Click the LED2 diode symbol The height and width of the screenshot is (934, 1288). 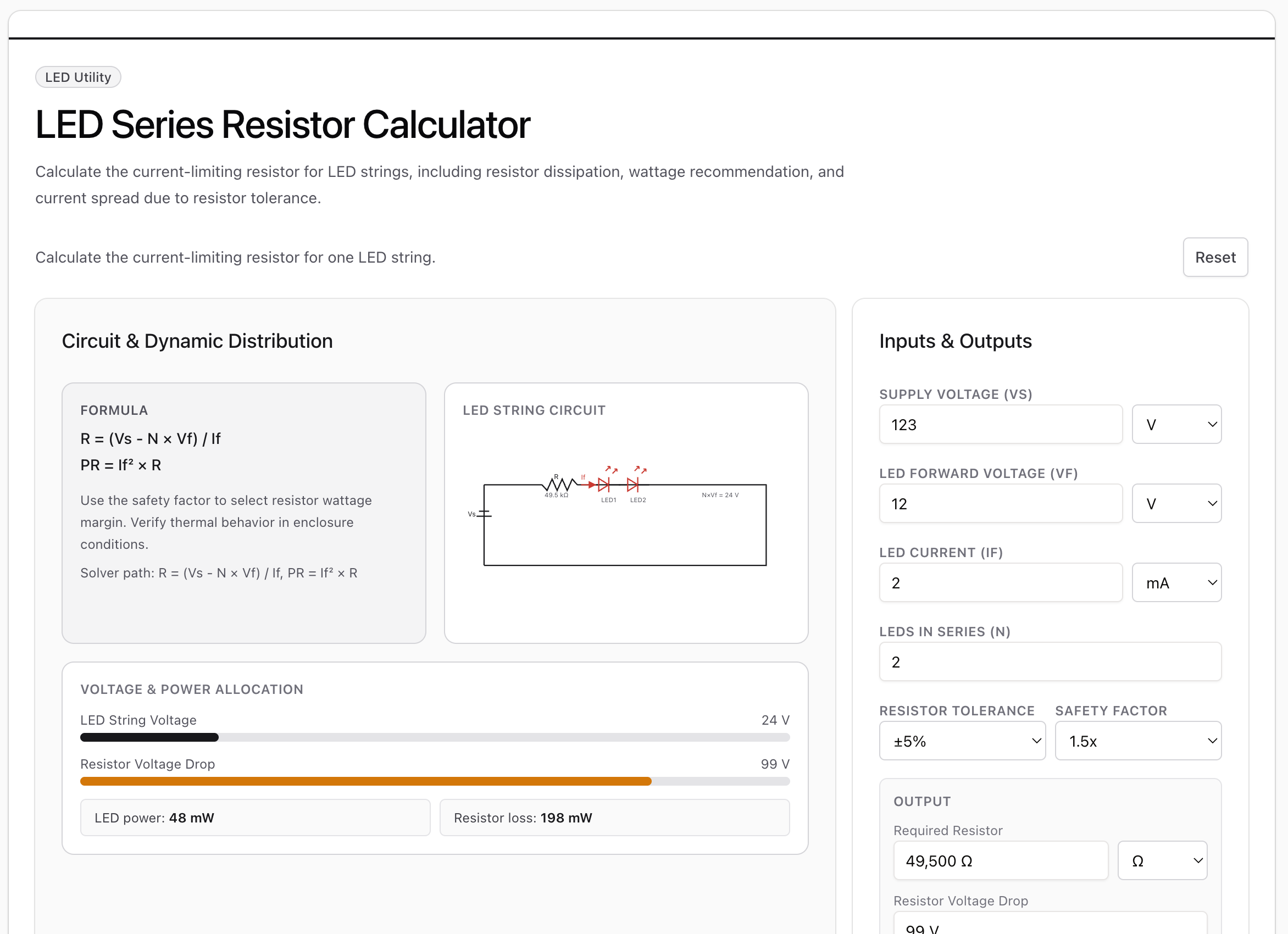[632, 485]
